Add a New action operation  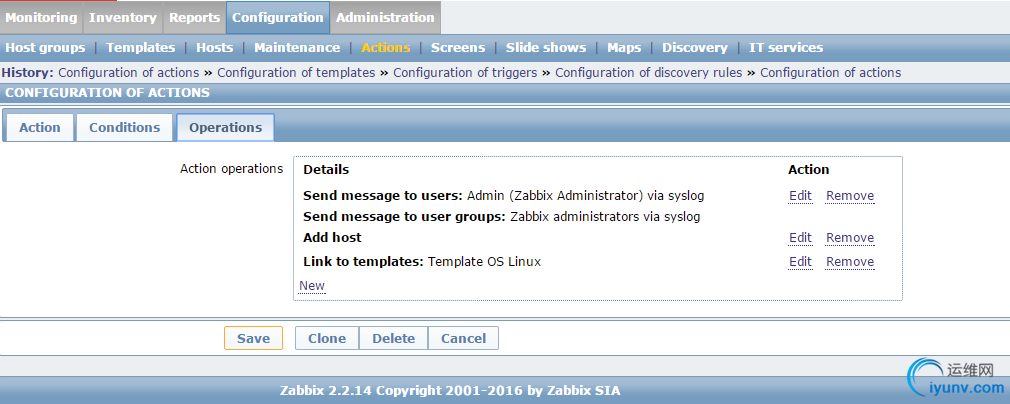coord(312,286)
